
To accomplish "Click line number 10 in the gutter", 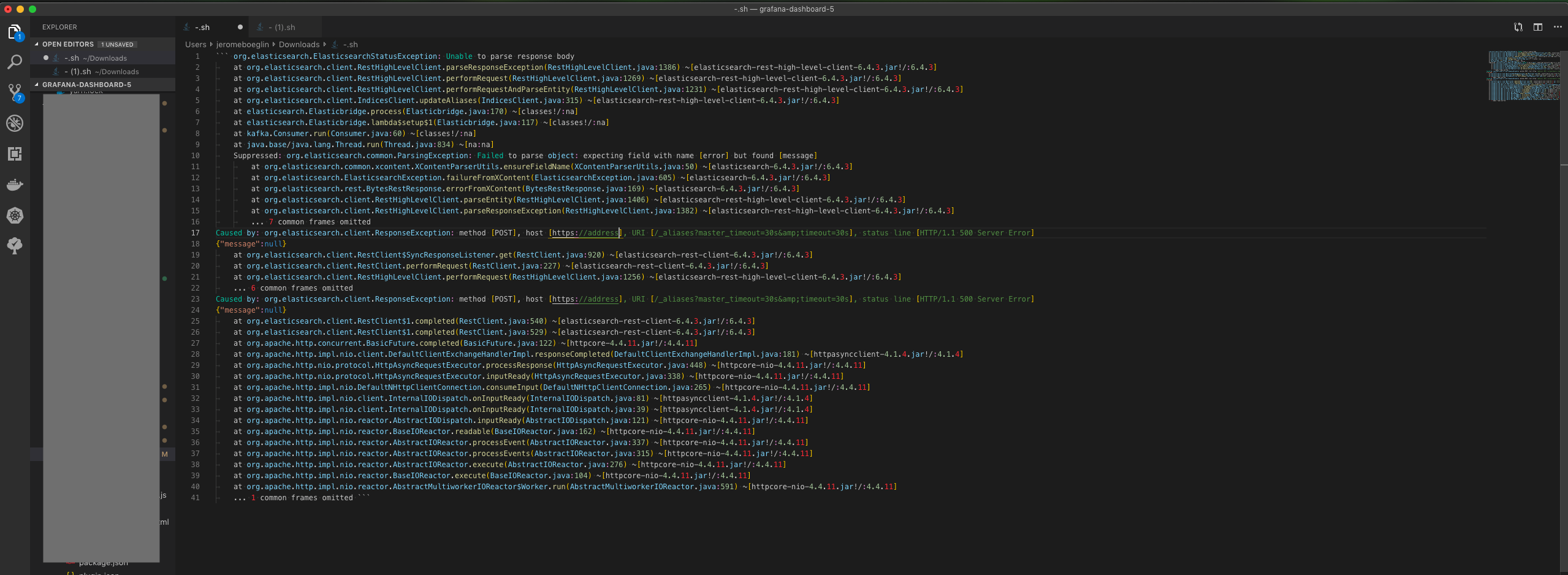I will point(195,156).
